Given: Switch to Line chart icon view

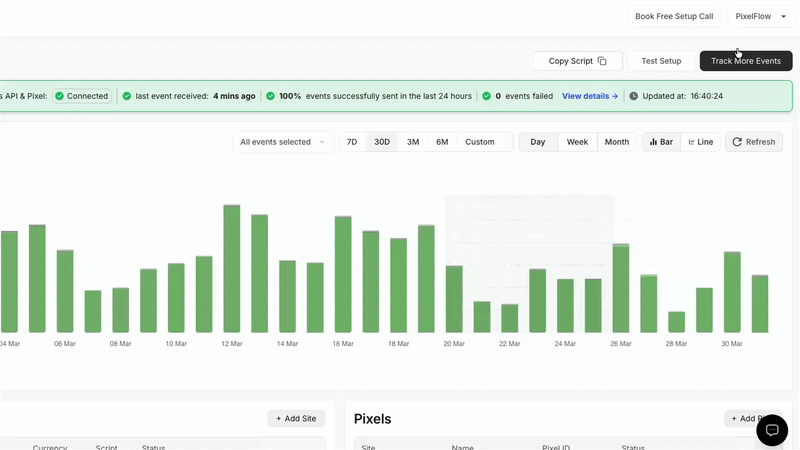Looking at the screenshot, I should 691,142.
